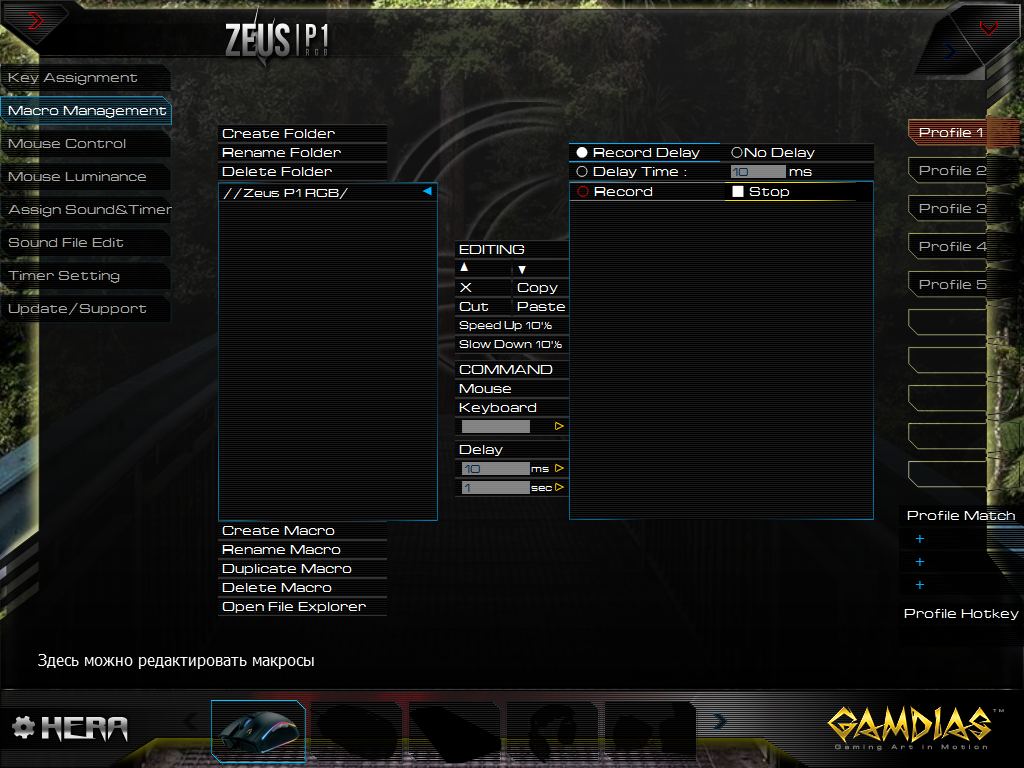Click the first empty profile slot below Profile 5

click(x=948, y=322)
